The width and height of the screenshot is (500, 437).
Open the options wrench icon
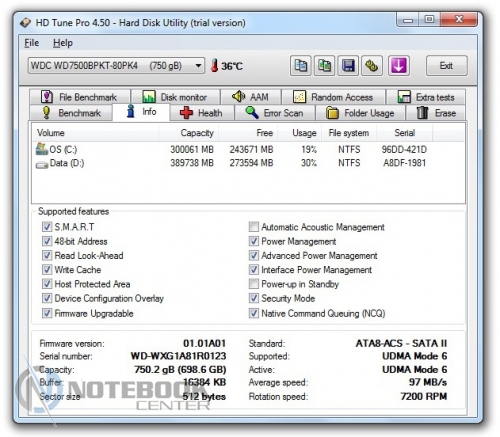coord(372,66)
